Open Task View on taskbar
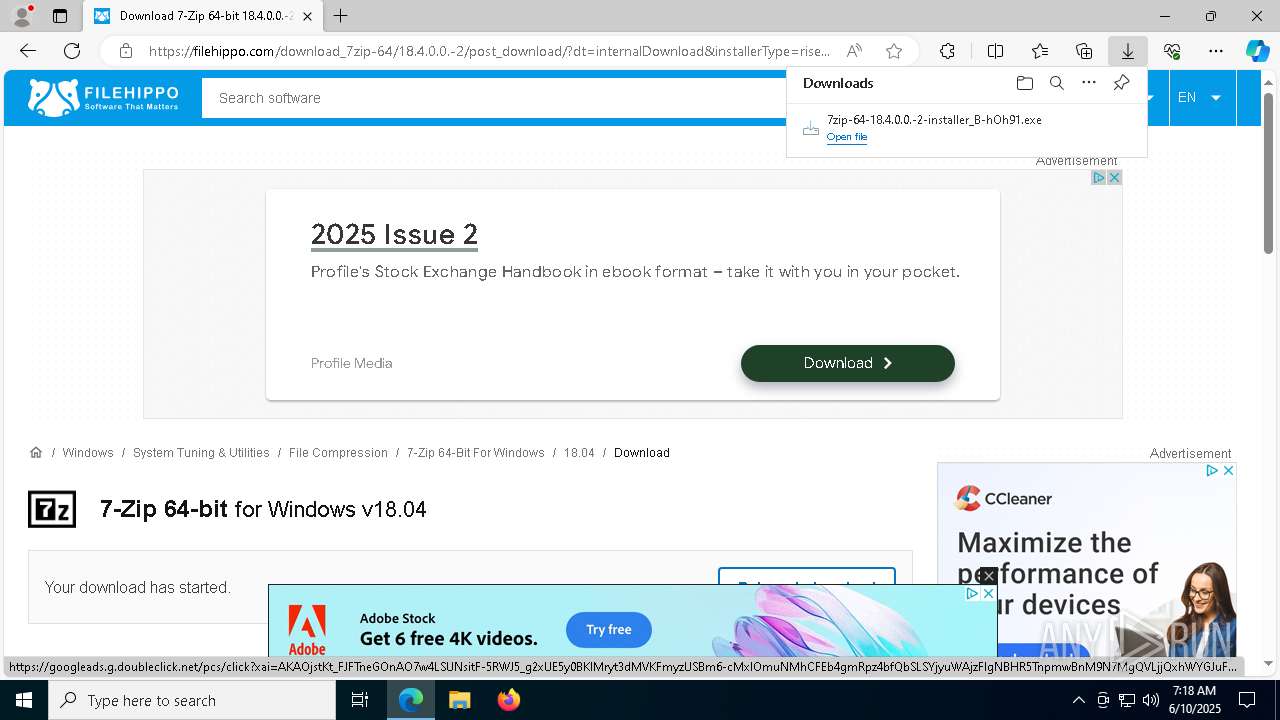This screenshot has height=720, width=1280. point(360,700)
